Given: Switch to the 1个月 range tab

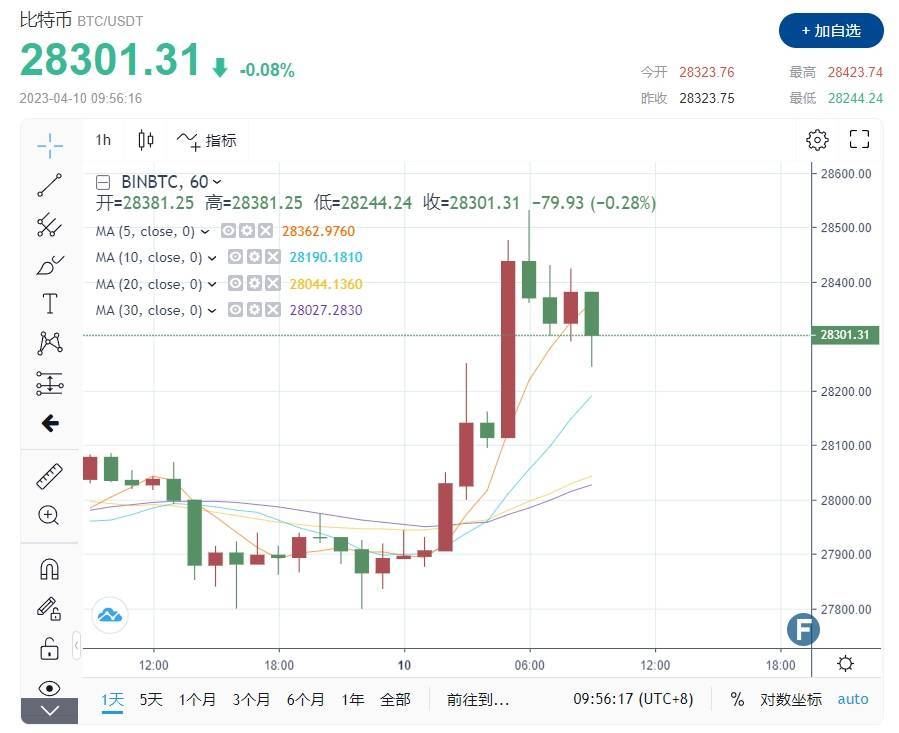Looking at the screenshot, I should (x=197, y=699).
